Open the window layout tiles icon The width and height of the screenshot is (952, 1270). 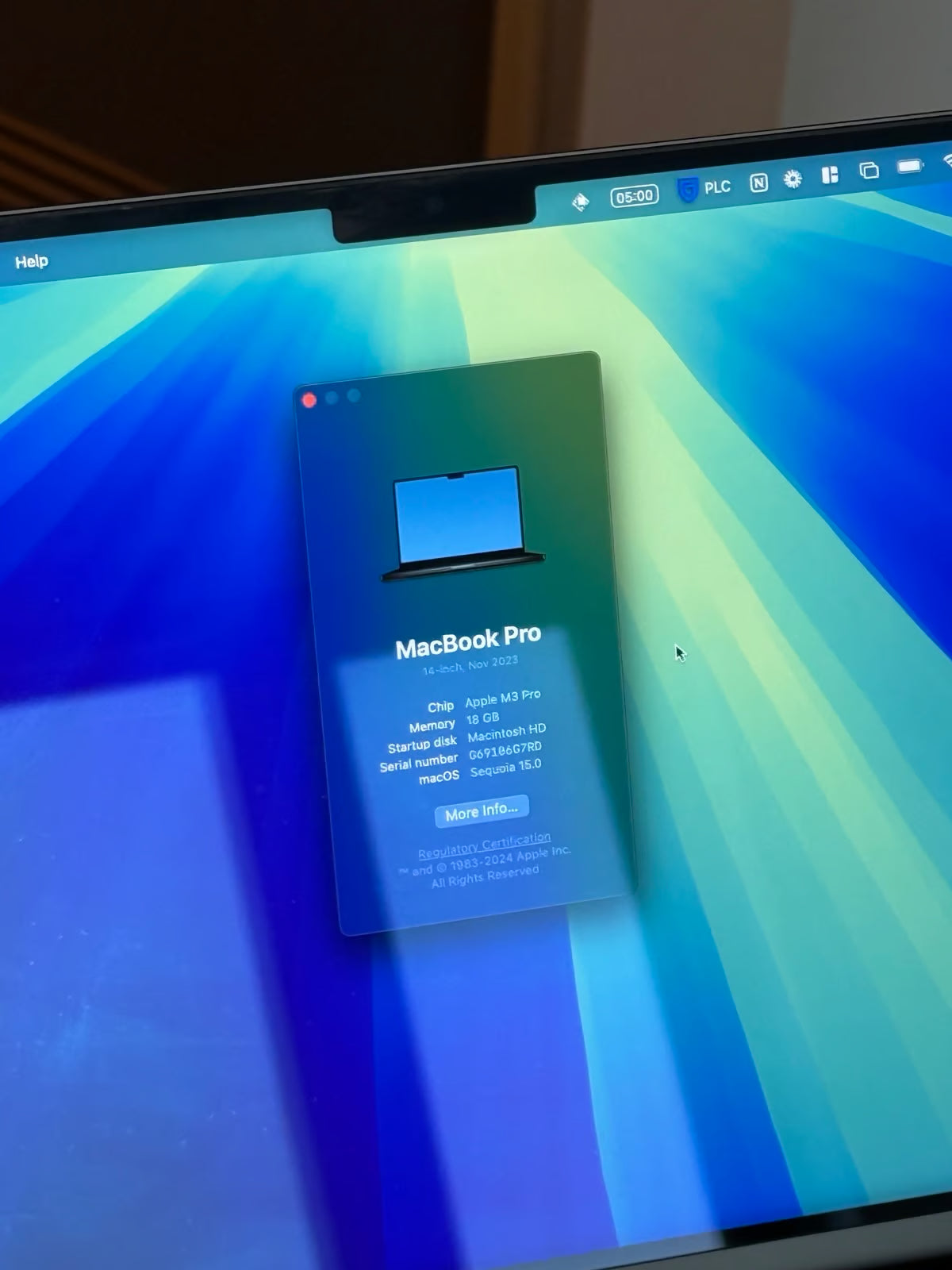pyautogui.click(x=830, y=175)
